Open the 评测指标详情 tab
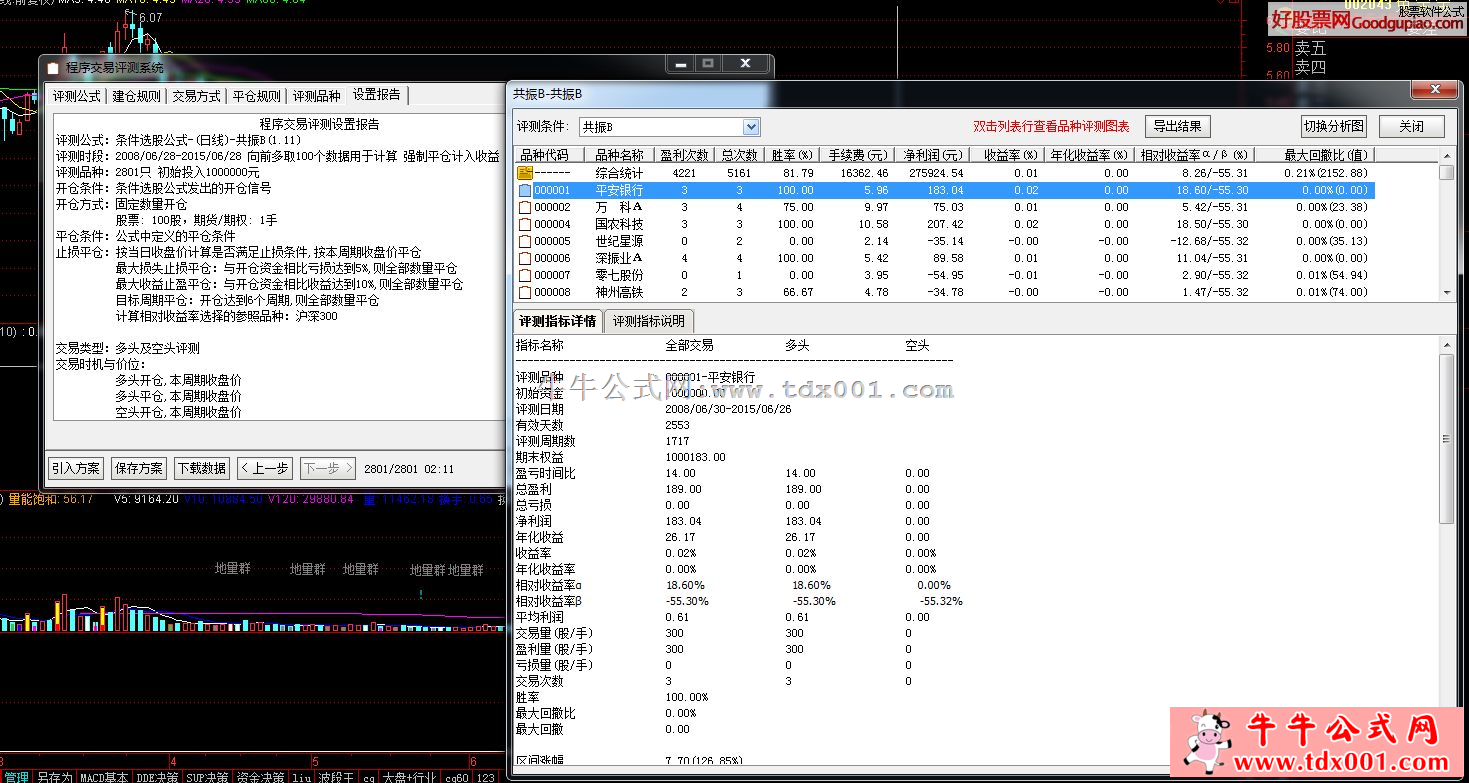Screen dimensions: 1469x783 click(x=557, y=321)
